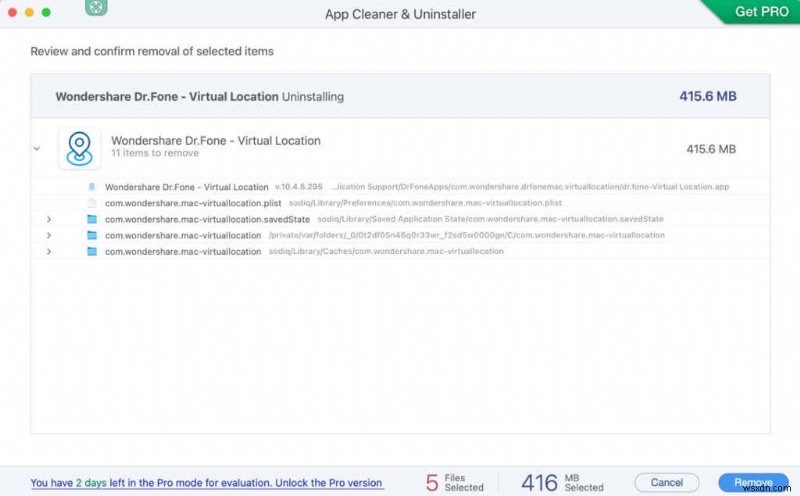800x496 pixels.
Task: Click the Uninstalling header with 415.6 MB
Action: (400, 97)
